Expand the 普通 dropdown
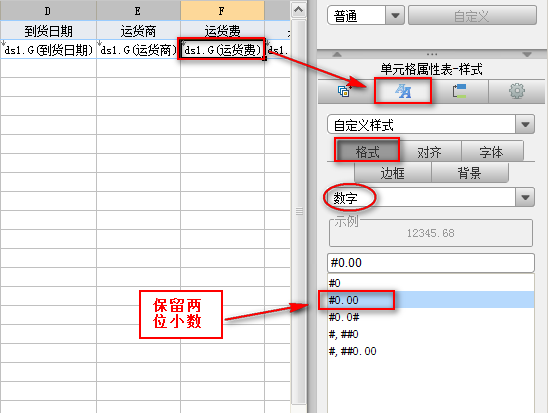 coord(395,15)
